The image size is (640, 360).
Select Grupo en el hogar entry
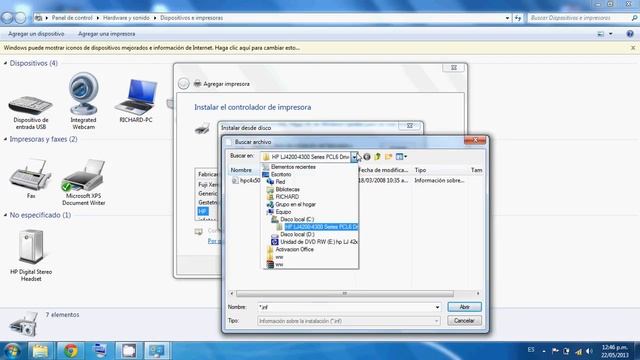click(x=295, y=204)
